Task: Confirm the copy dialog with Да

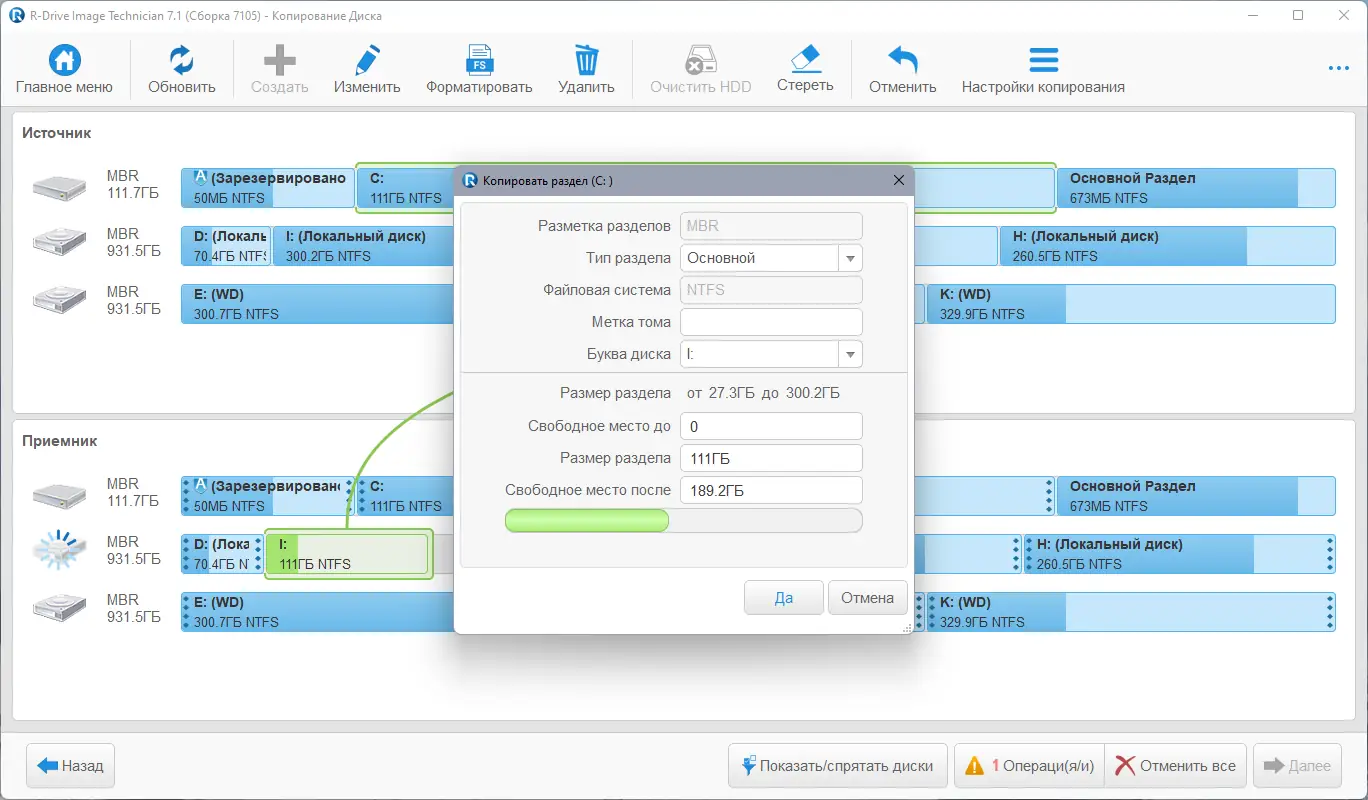Action: pyautogui.click(x=784, y=598)
